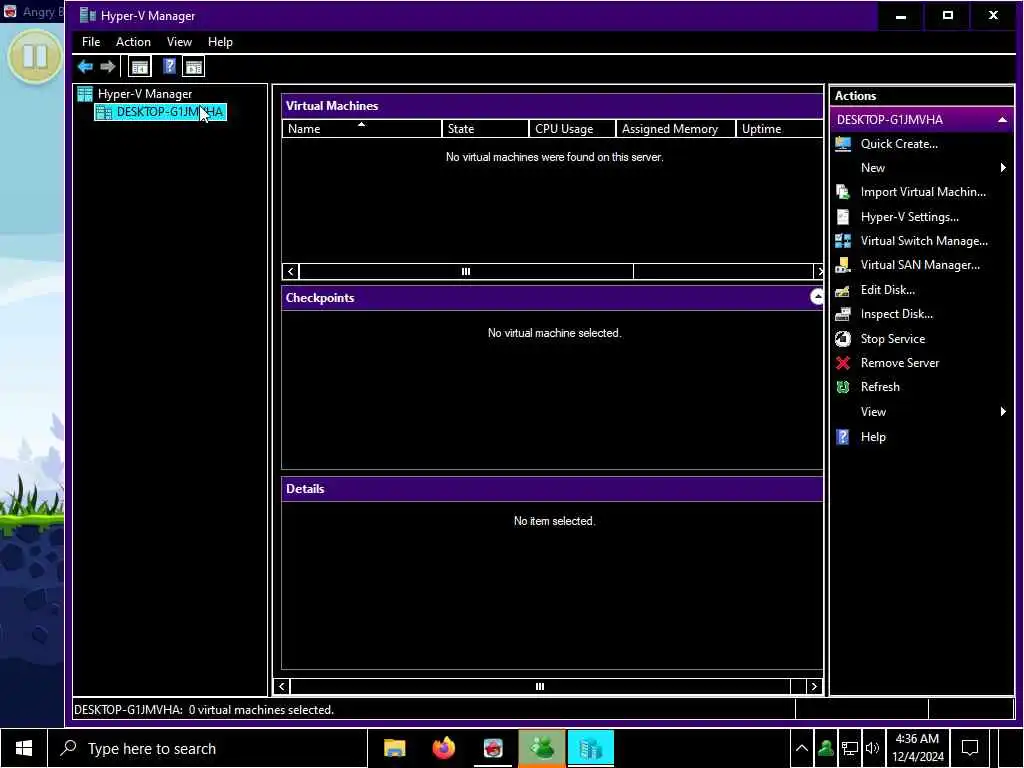This screenshot has width=1024, height=768.
Task: Click the Help icon in Actions pane
Action: pyautogui.click(x=843, y=437)
